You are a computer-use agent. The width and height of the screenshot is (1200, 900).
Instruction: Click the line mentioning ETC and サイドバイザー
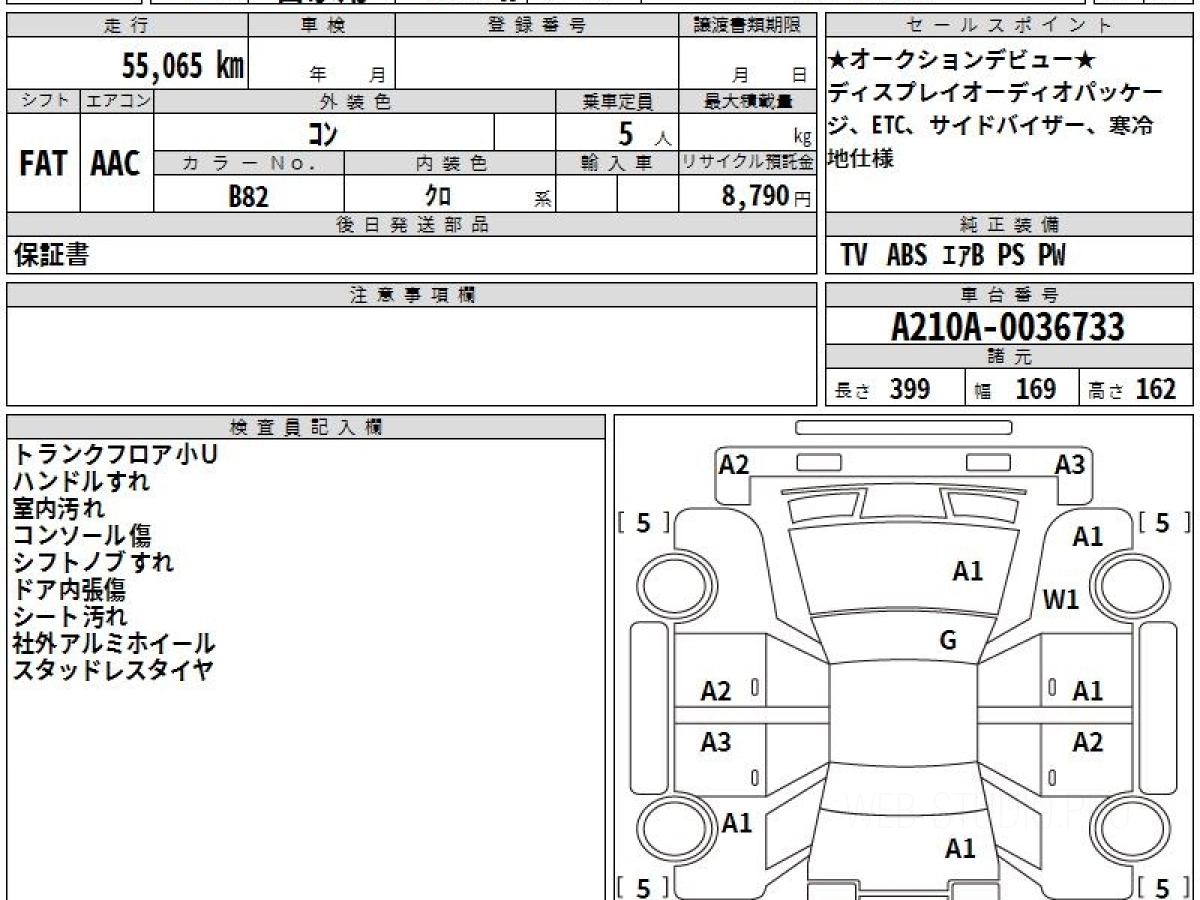[991, 126]
